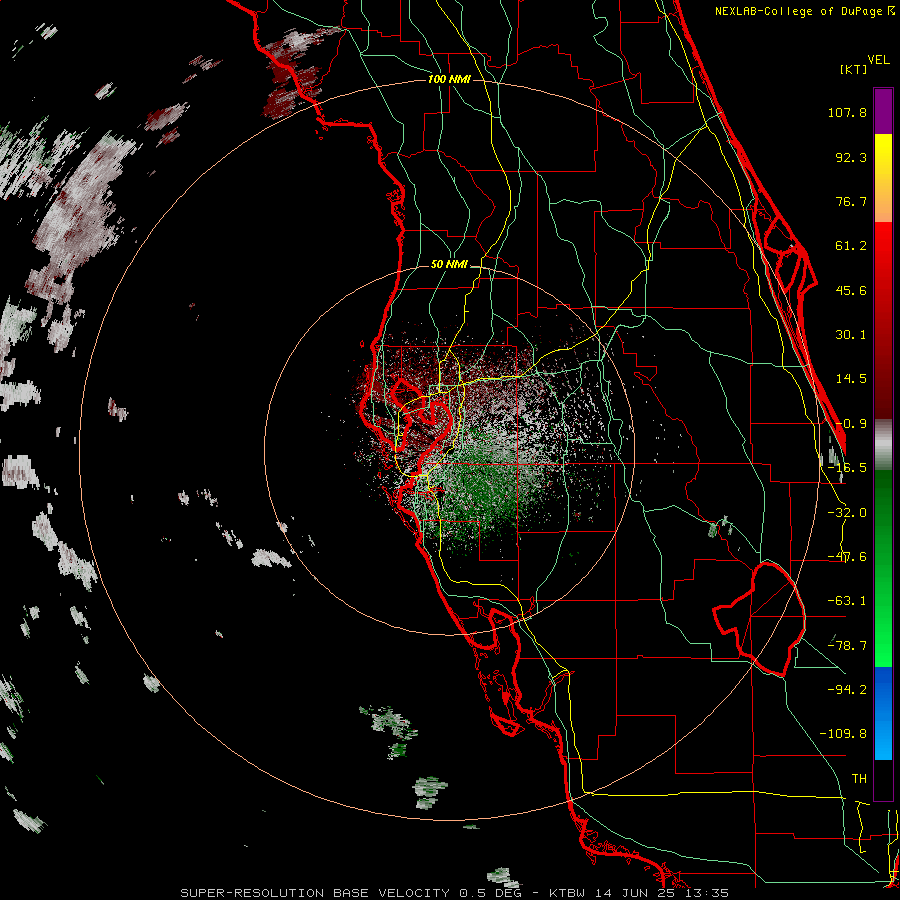Click the purple segment of the color bar
Viewport: 900px width, 900px height.
click(883, 111)
